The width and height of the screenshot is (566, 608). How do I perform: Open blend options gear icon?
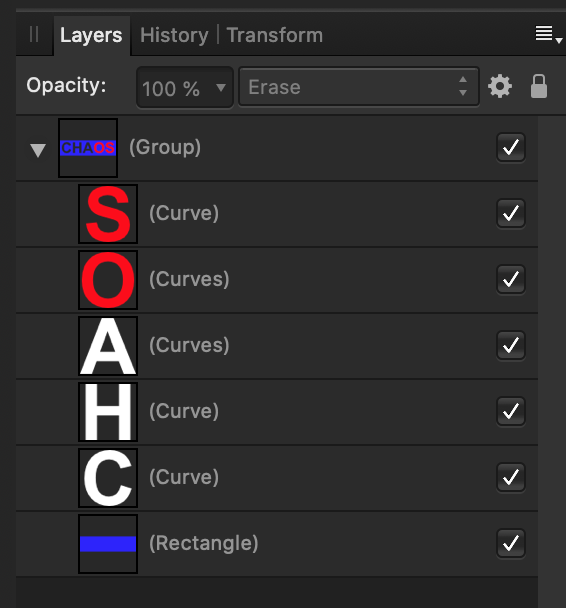tap(500, 86)
